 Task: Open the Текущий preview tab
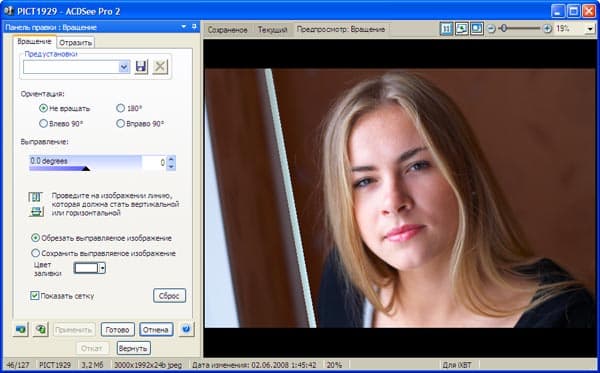point(272,29)
